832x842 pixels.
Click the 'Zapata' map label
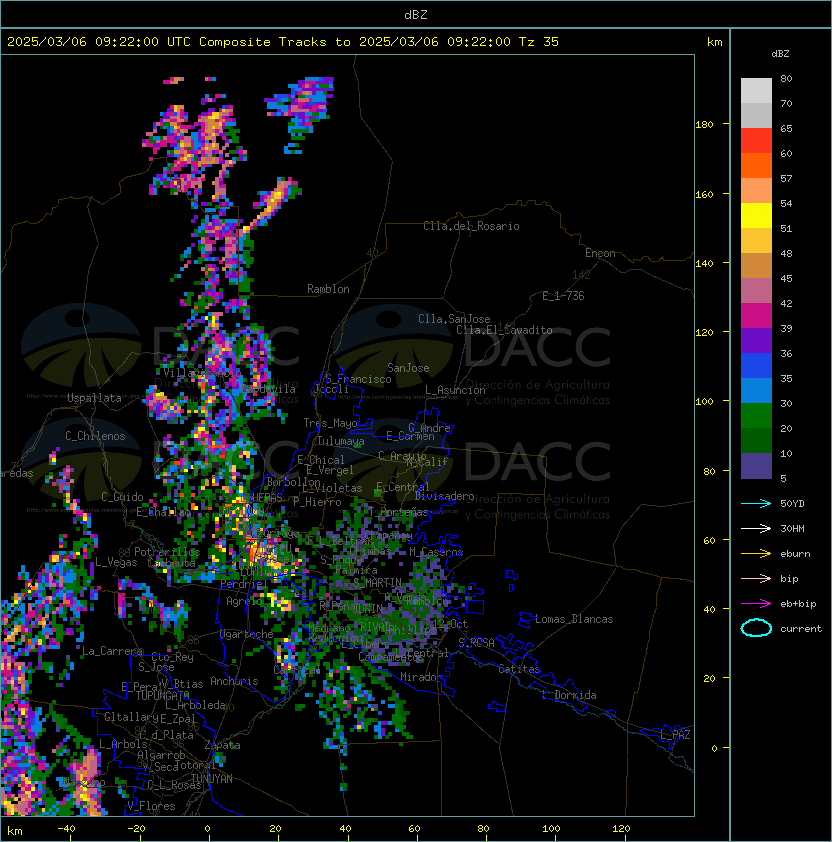(222, 745)
